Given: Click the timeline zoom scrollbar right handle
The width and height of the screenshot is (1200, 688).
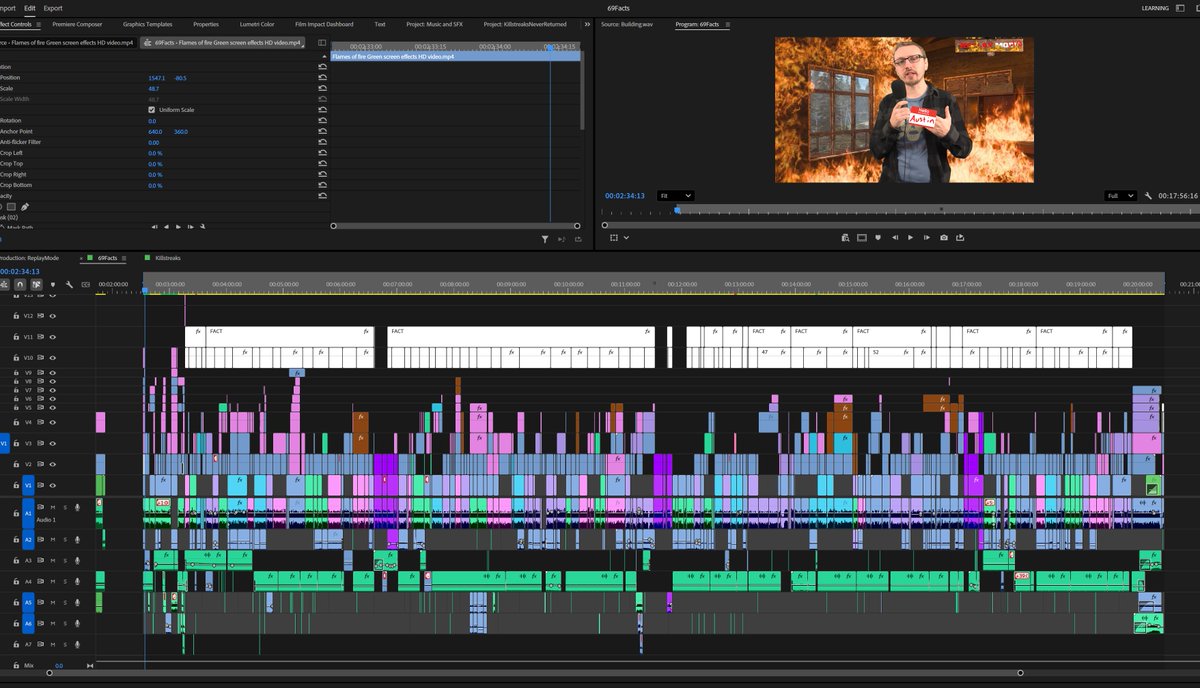Looking at the screenshot, I should [1020, 673].
